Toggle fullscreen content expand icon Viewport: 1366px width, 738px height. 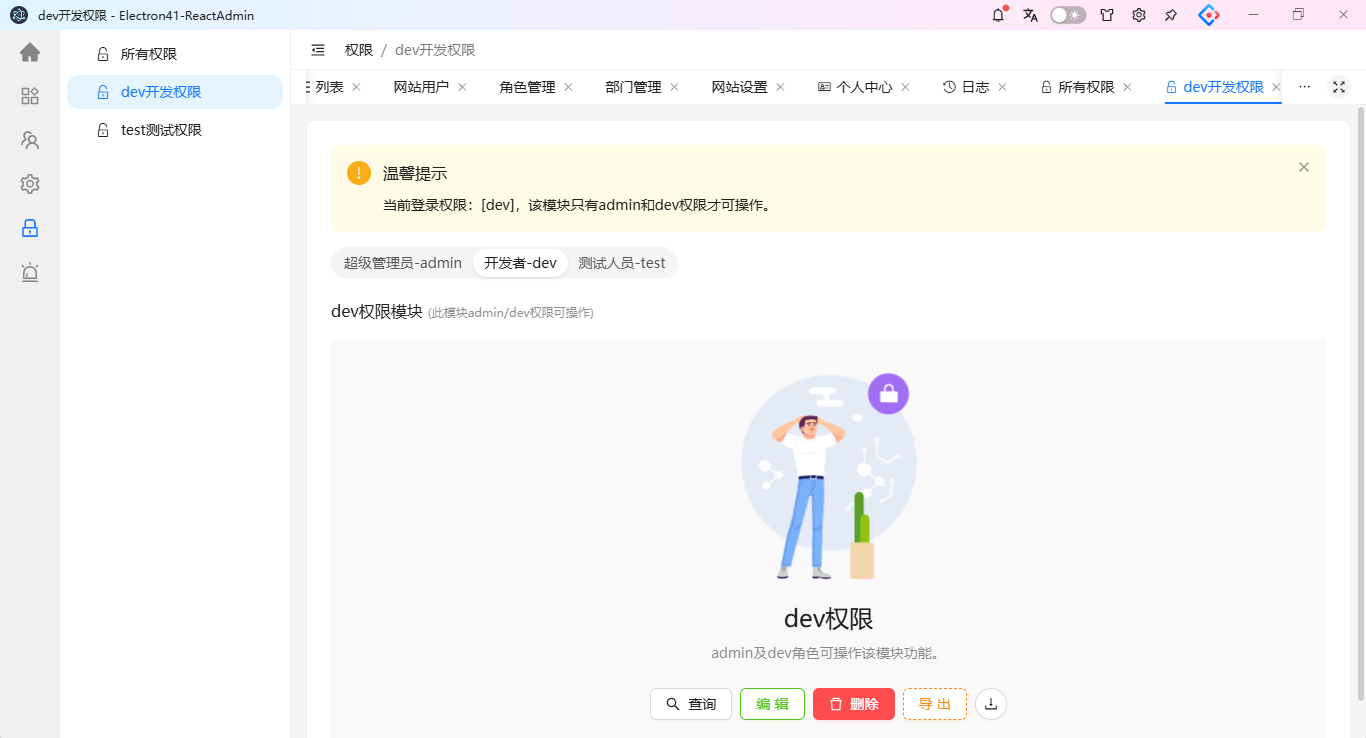[x=1338, y=87]
